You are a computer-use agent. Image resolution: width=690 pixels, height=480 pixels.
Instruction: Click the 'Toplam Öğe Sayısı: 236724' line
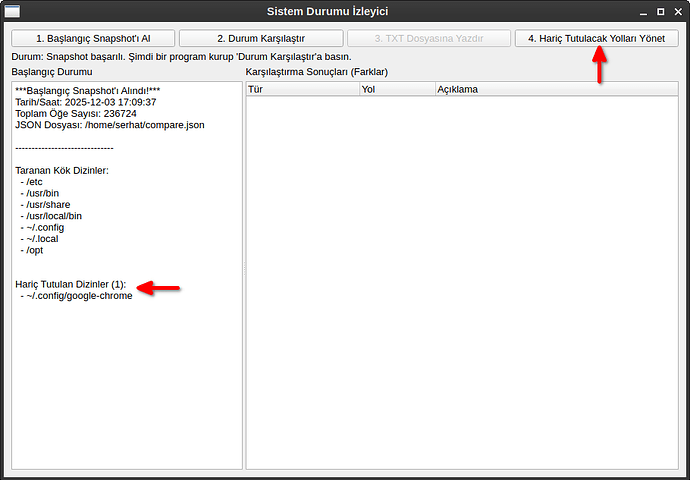76,113
